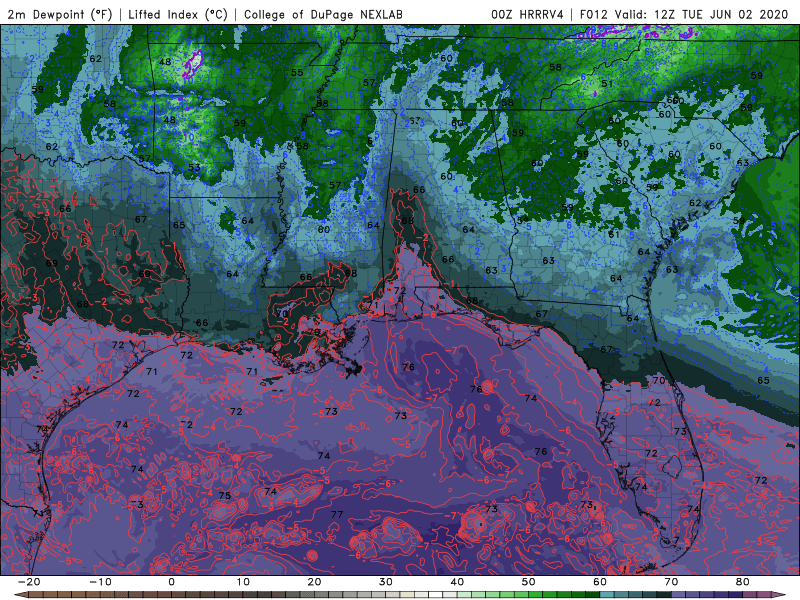Click the '10' color scale label
The height and width of the screenshot is (600, 800).
pos(243,582)
